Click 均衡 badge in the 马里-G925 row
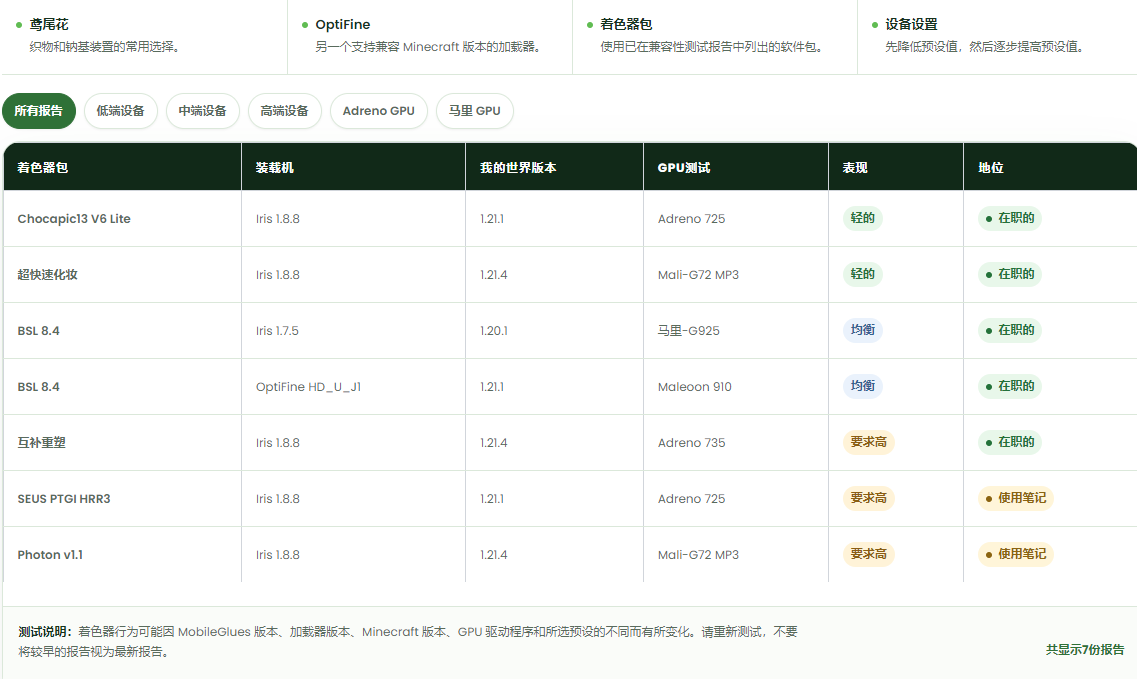 click(862, 329)
